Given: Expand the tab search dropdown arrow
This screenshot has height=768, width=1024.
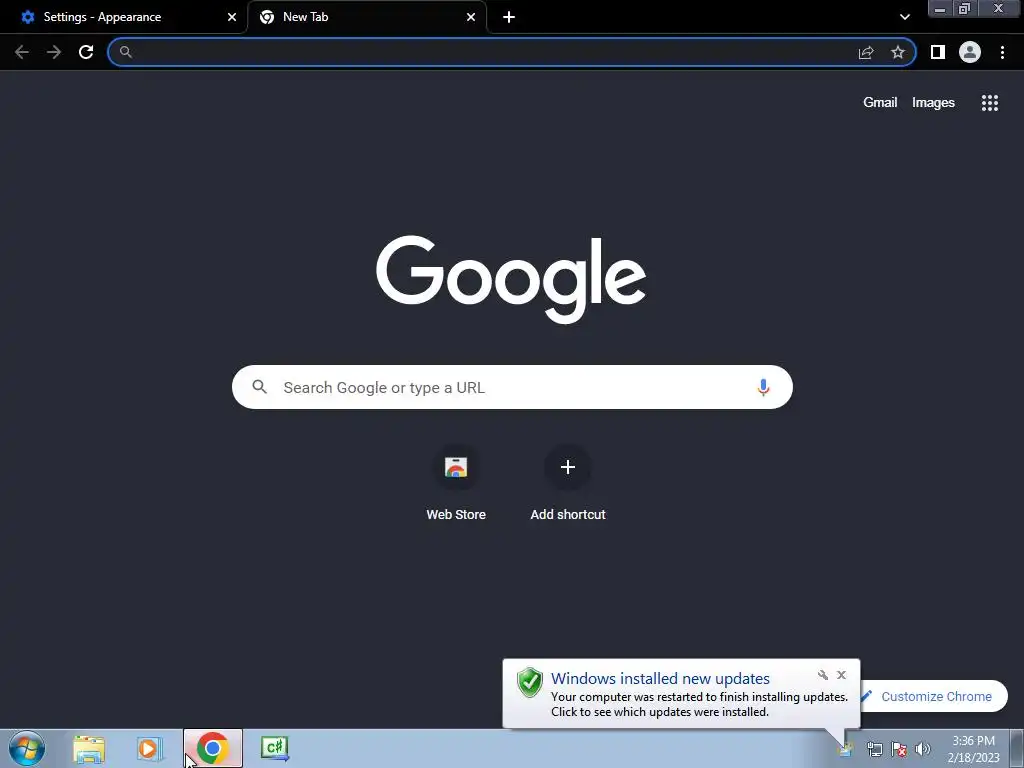Looking at the screenshot, I should tap(904, 17).
